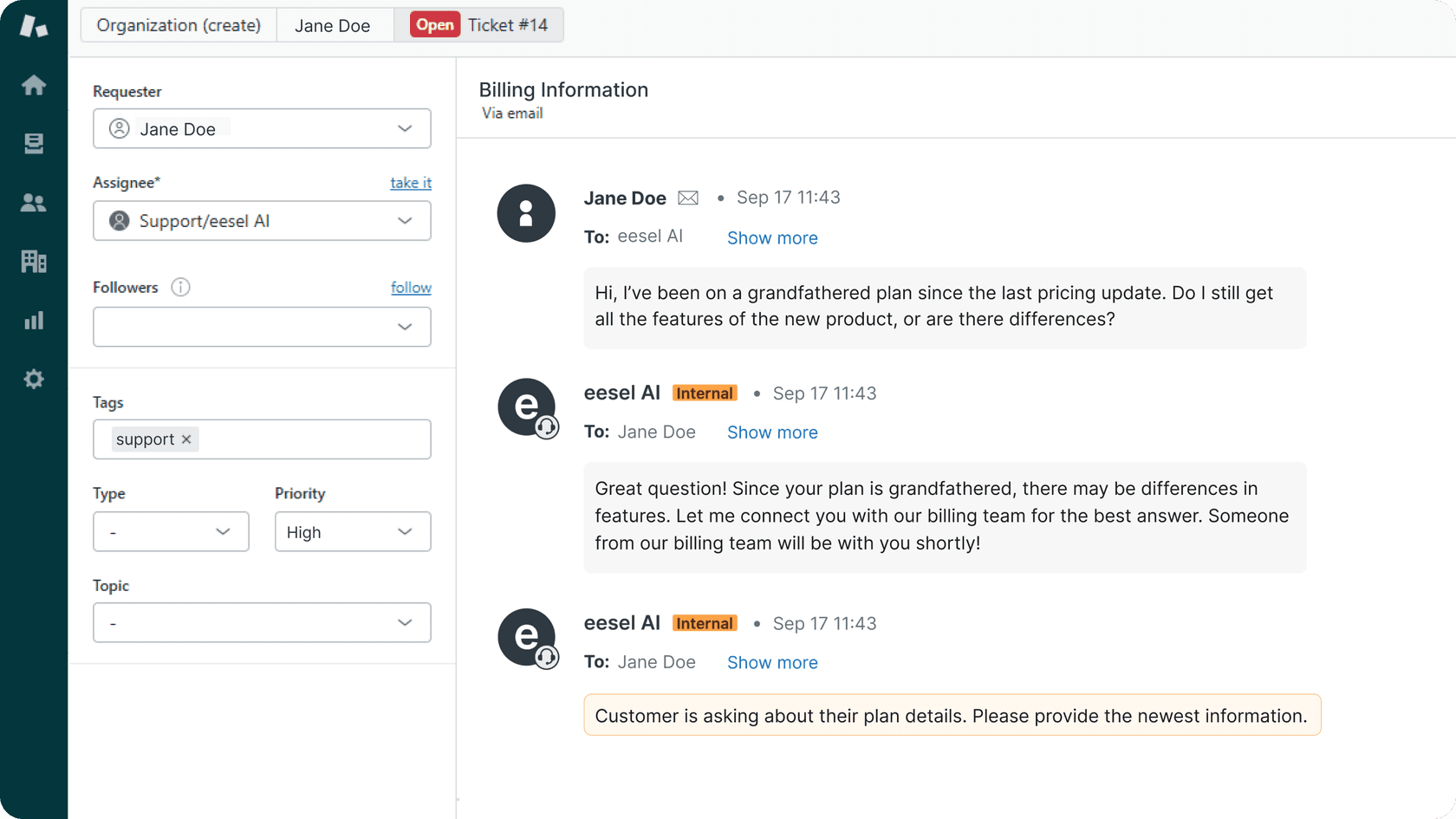Image resolution: width=1456 pixels, height=819 pixels.
Task: Click the info icon next to Followers
Action: pos(180,287)
